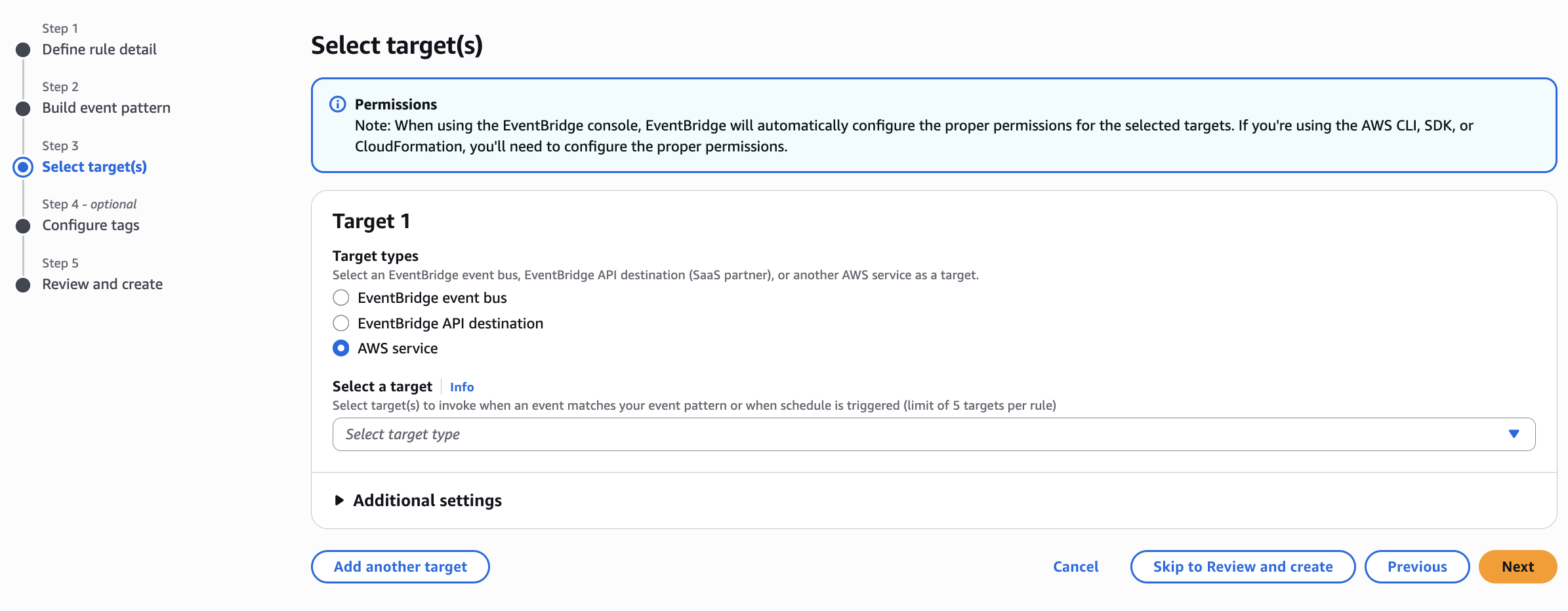Click Skip to Review and create

coord(1243,566)
